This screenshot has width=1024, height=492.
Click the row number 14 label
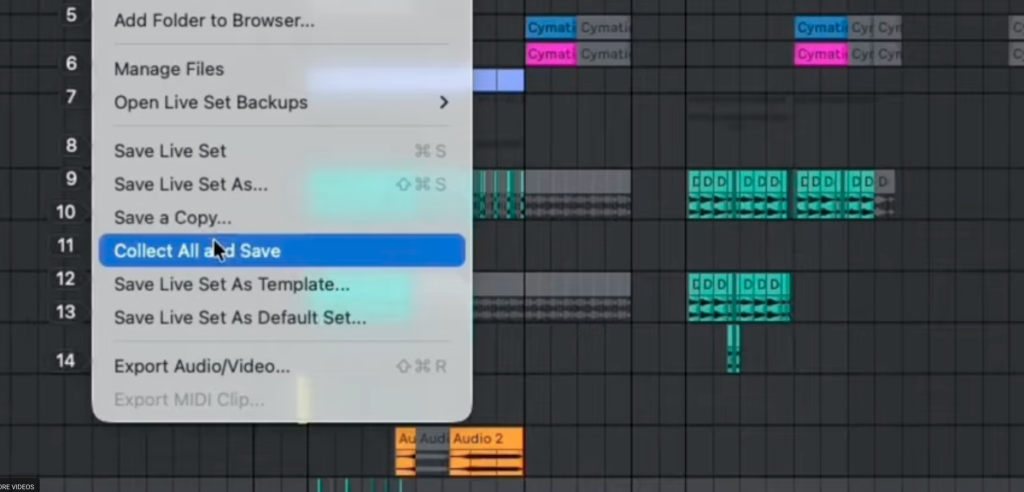pyautogui.click(x=65, y=360)
